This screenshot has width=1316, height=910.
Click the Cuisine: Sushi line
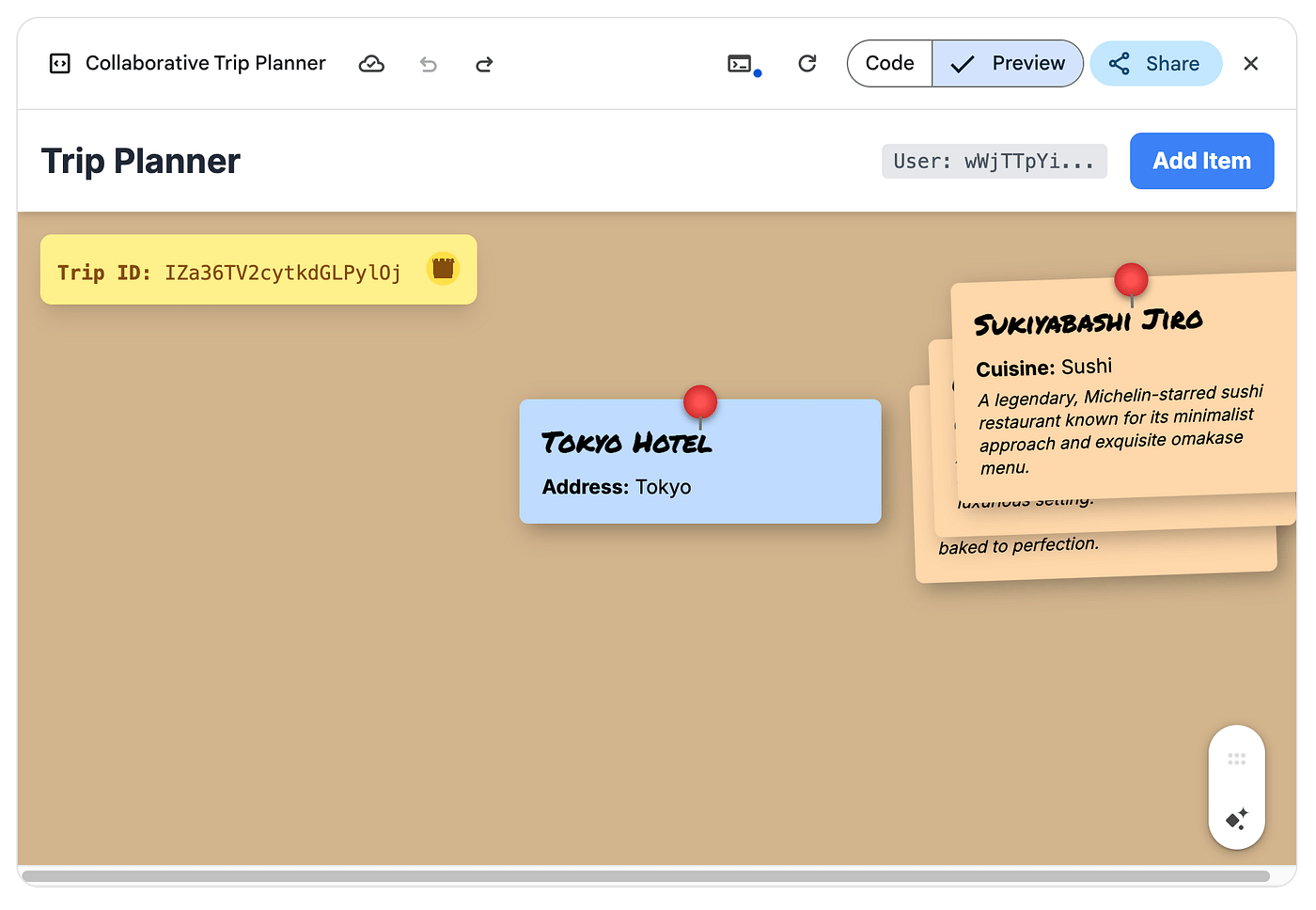tap(1044, 368)
